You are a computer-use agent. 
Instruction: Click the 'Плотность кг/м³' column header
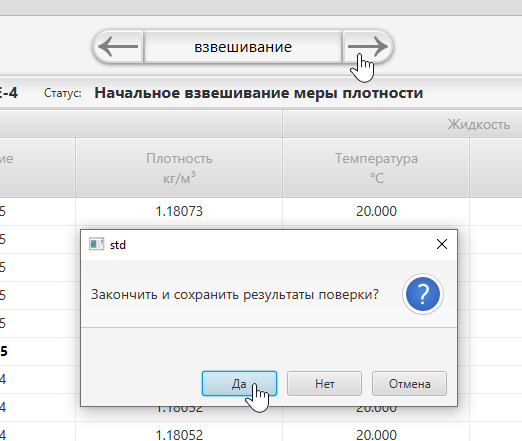(179, 168)
